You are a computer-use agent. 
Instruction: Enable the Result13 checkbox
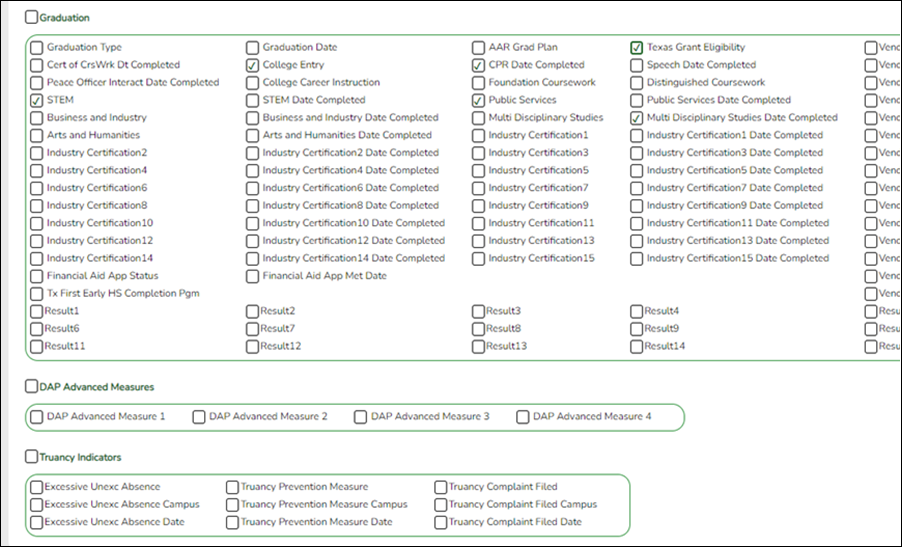(x=479, y=347)
